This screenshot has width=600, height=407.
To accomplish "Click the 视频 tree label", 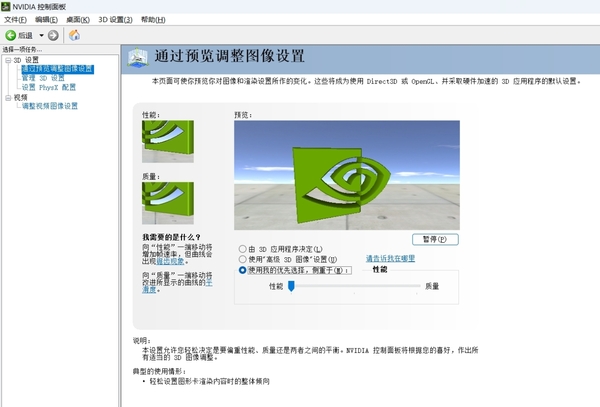I will [x=20, y=98].
